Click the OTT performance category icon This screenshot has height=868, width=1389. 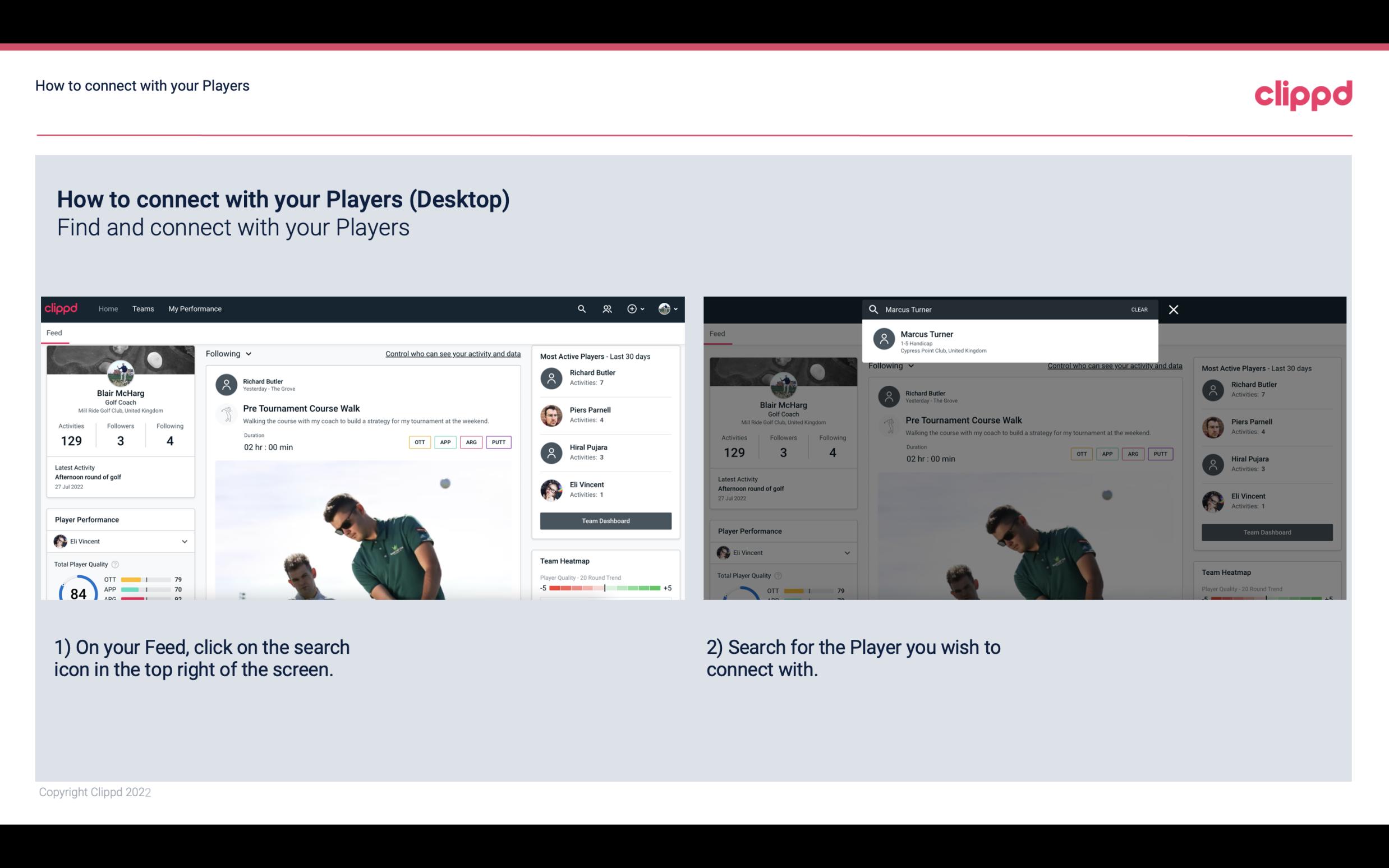click(419, 442)
